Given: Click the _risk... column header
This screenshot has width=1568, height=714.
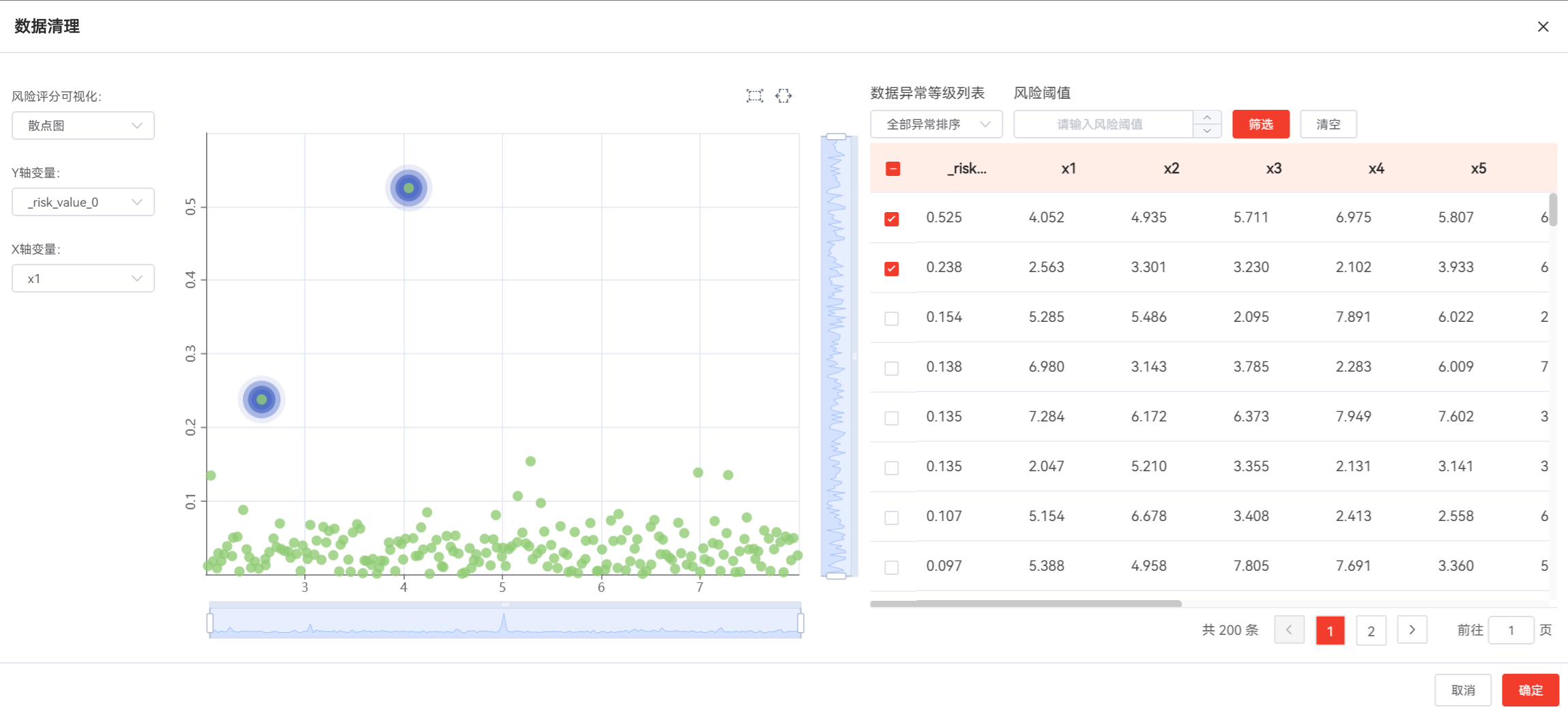Looking at the screenshot, I should 966,168.
